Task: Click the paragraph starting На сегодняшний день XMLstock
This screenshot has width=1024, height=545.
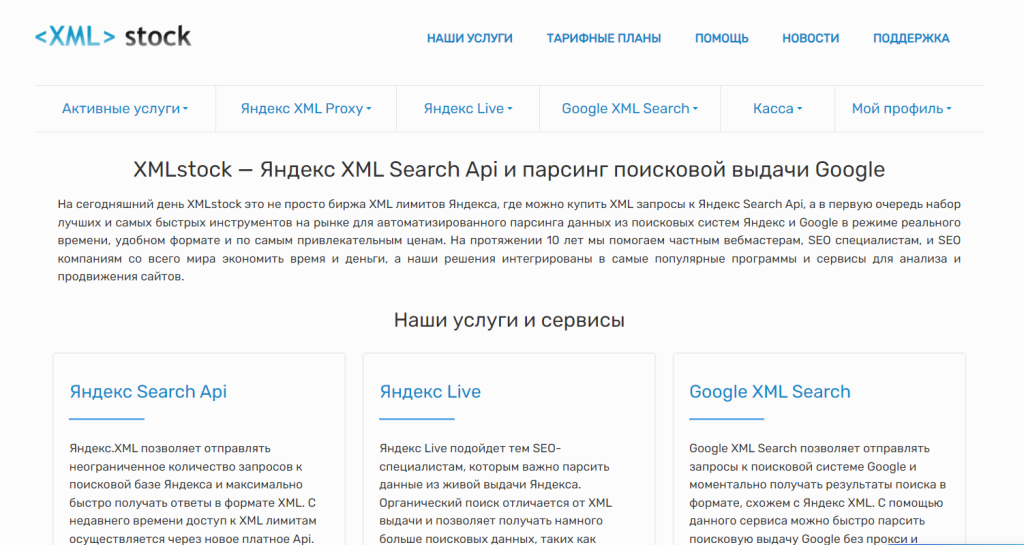Action: pyautogui.click(x=509, y=240)
